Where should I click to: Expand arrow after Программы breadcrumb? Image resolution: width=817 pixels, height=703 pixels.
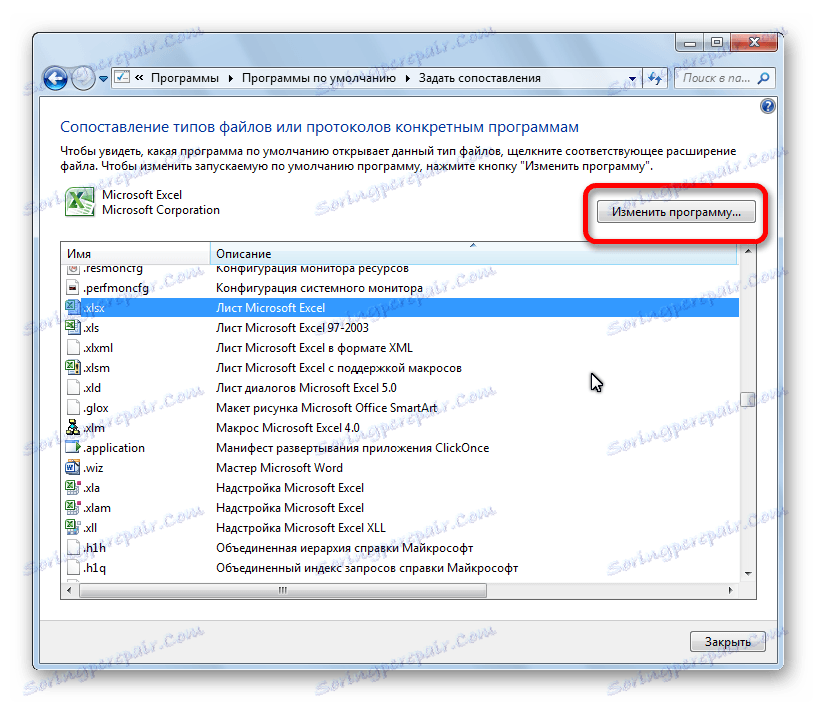(x=230, y=79)
